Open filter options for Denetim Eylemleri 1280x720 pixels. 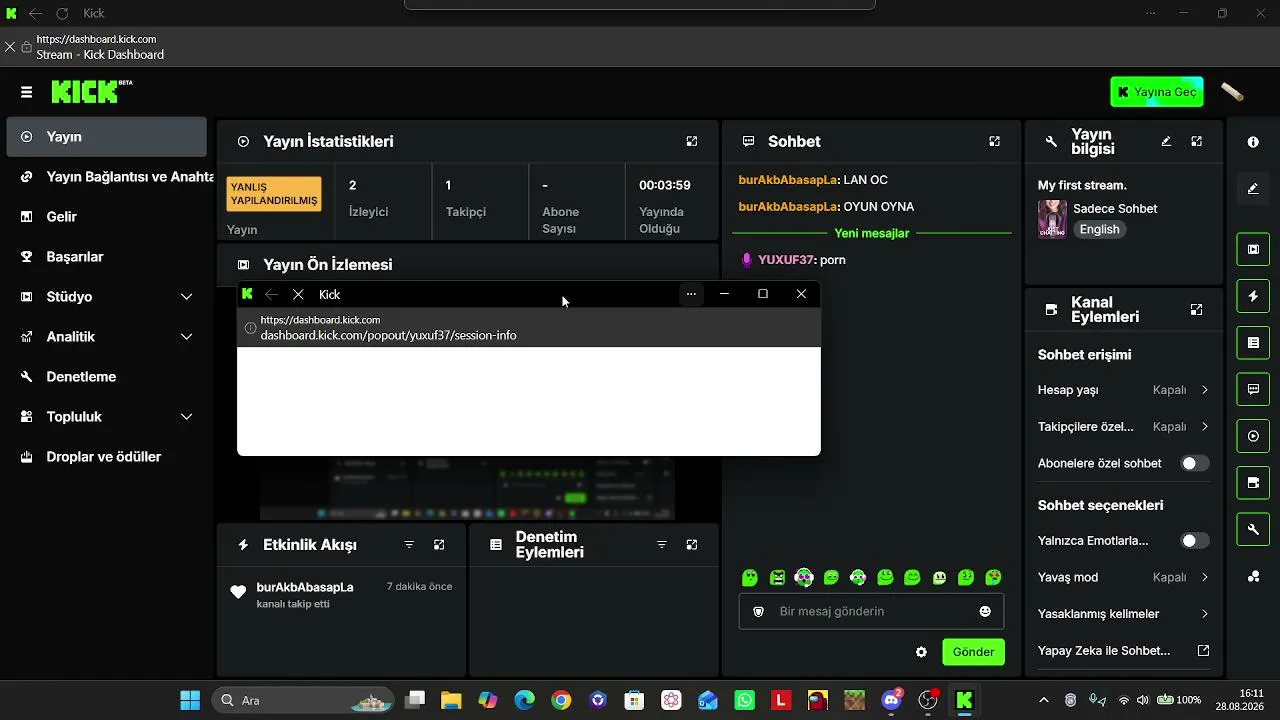pos(661,545)
